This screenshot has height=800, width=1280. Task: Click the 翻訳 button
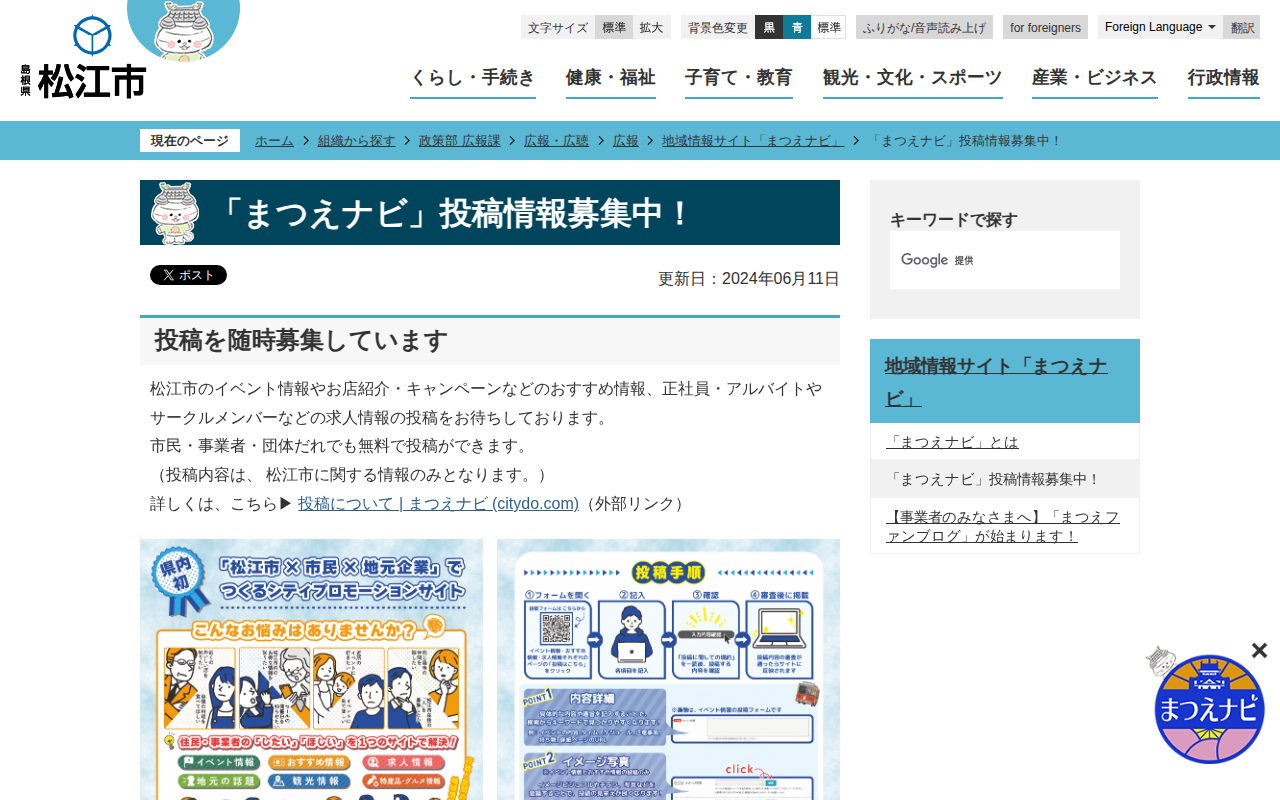(x=1242, y=27)
